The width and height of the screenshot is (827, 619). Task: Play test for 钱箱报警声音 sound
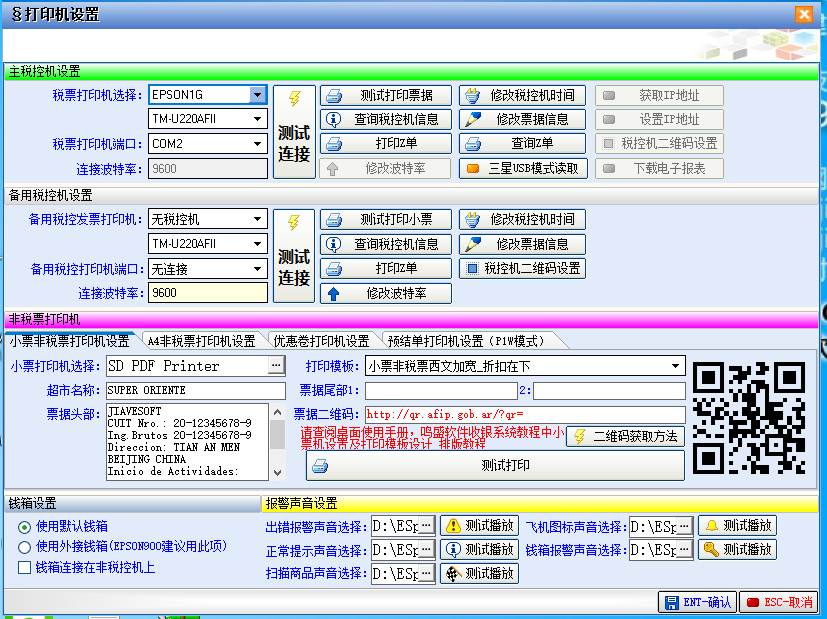pyautogui.click(x=737, y=550)
